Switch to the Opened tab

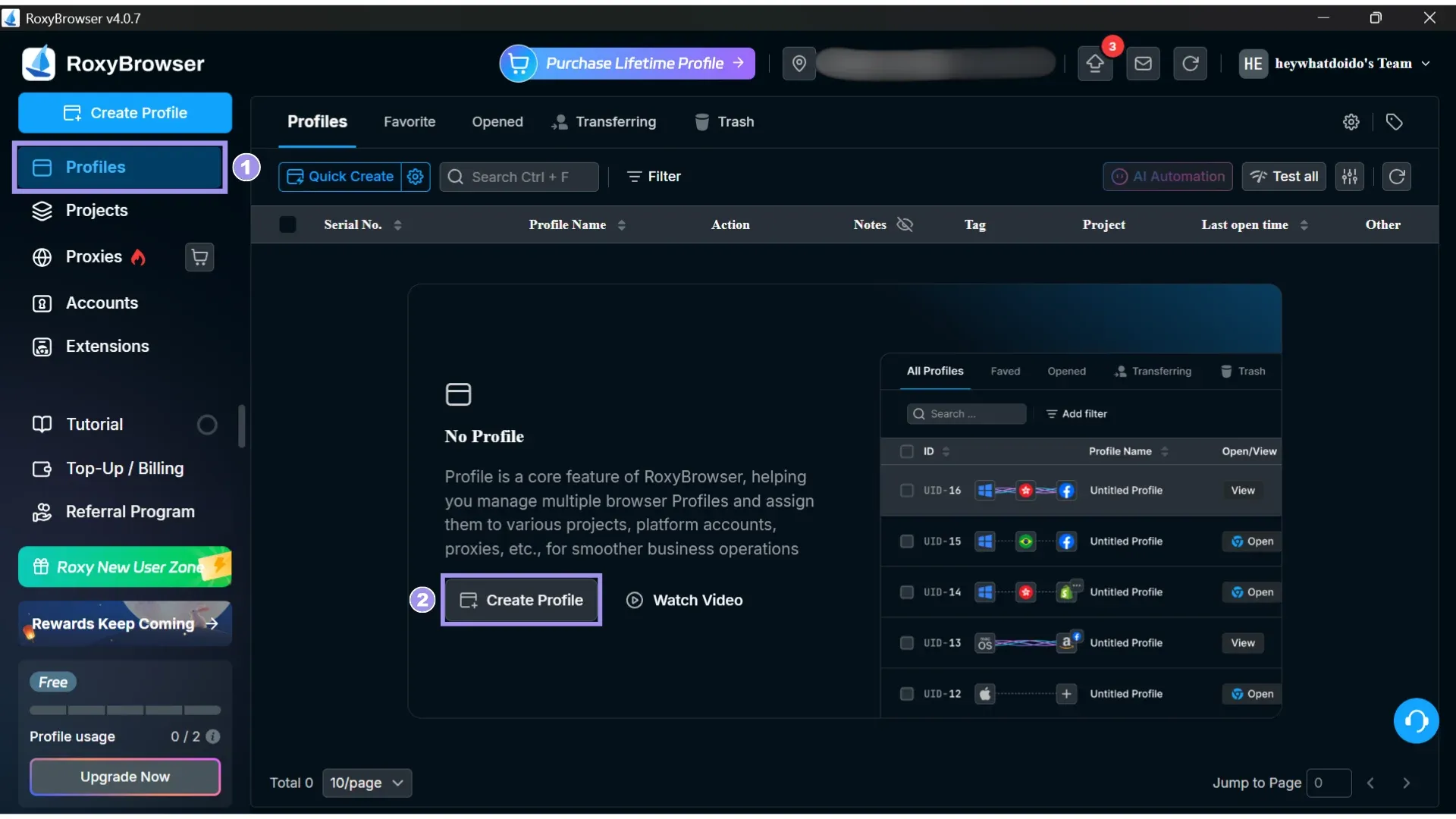point(497,122)
